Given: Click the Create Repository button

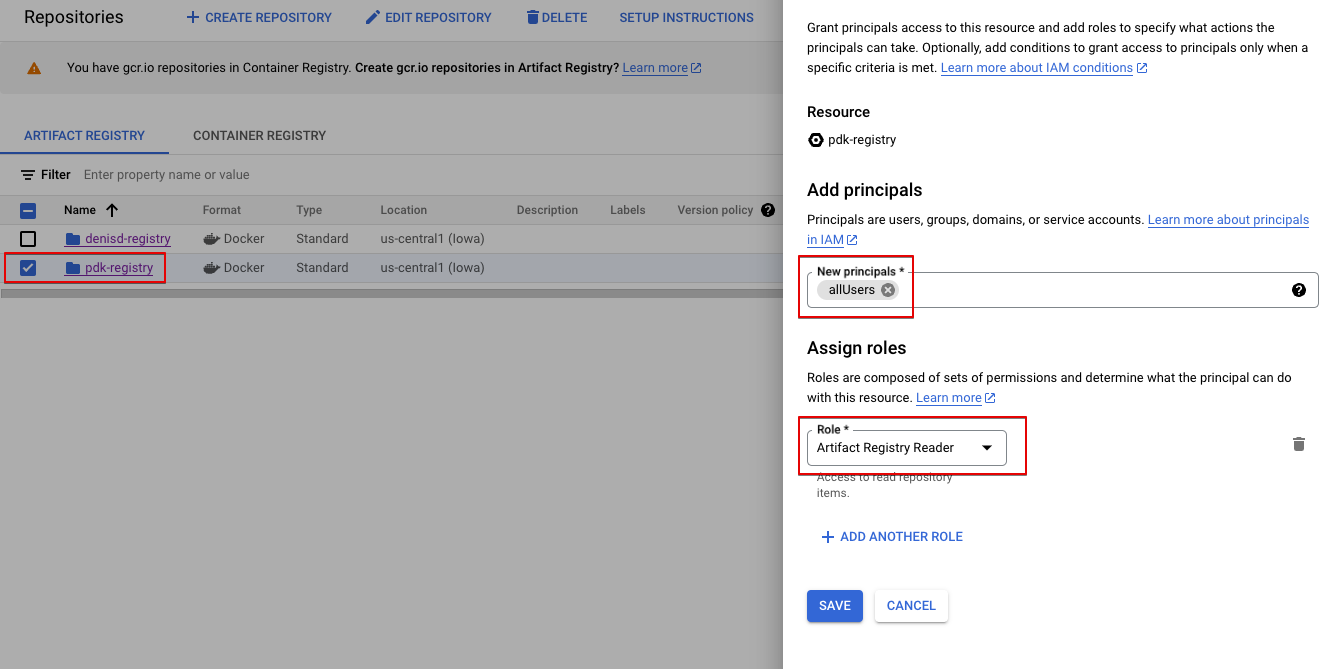Looking at the screenshot, I should click(259, 17).
